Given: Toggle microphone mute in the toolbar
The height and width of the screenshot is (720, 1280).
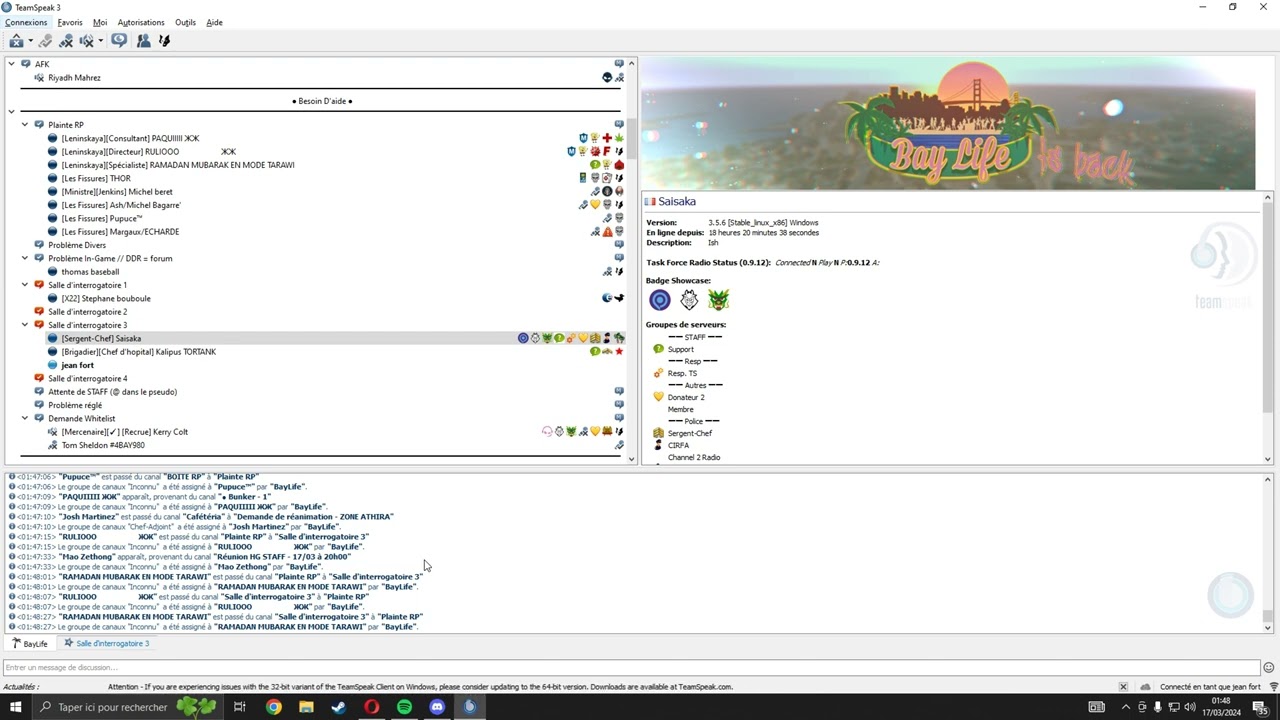Looking at the screenshot, I should pos(66,41).
